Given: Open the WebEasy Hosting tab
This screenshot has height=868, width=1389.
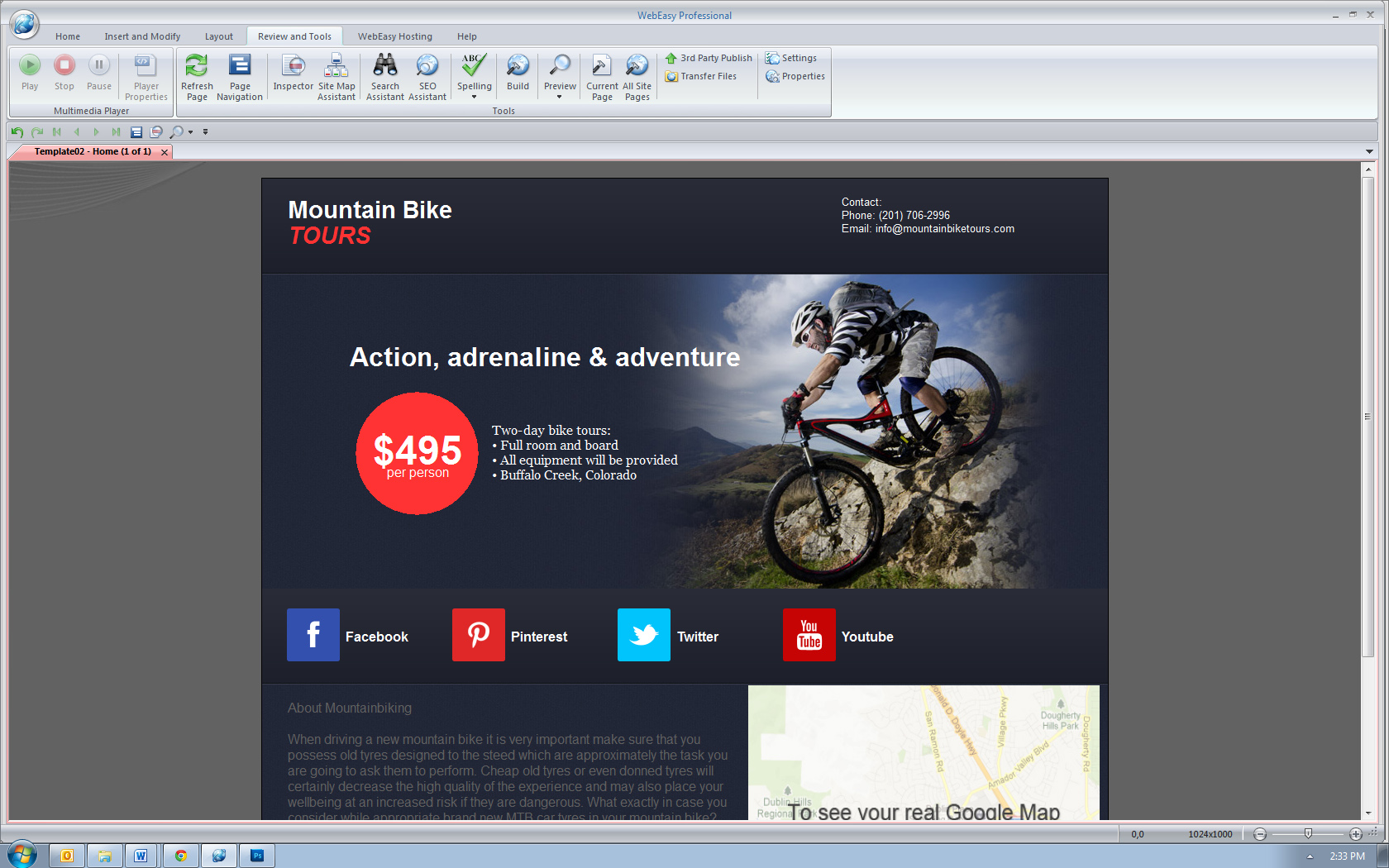Looking at the screenshot, I should [x=394, y=36].
